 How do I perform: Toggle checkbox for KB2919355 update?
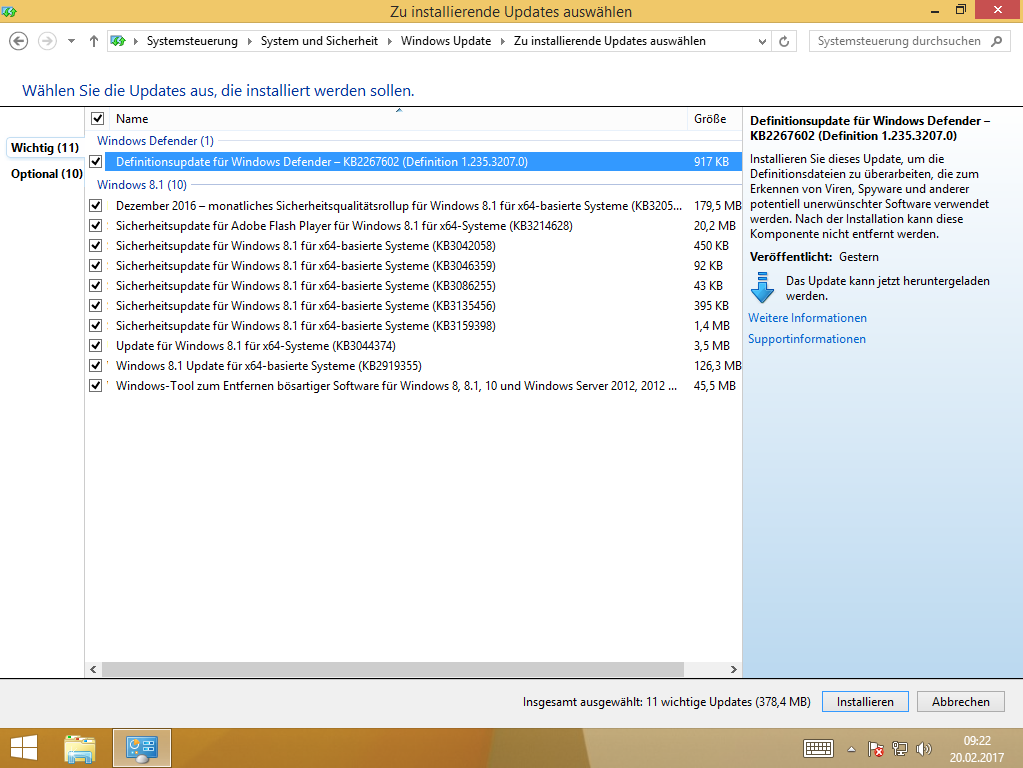click(96, 365)
